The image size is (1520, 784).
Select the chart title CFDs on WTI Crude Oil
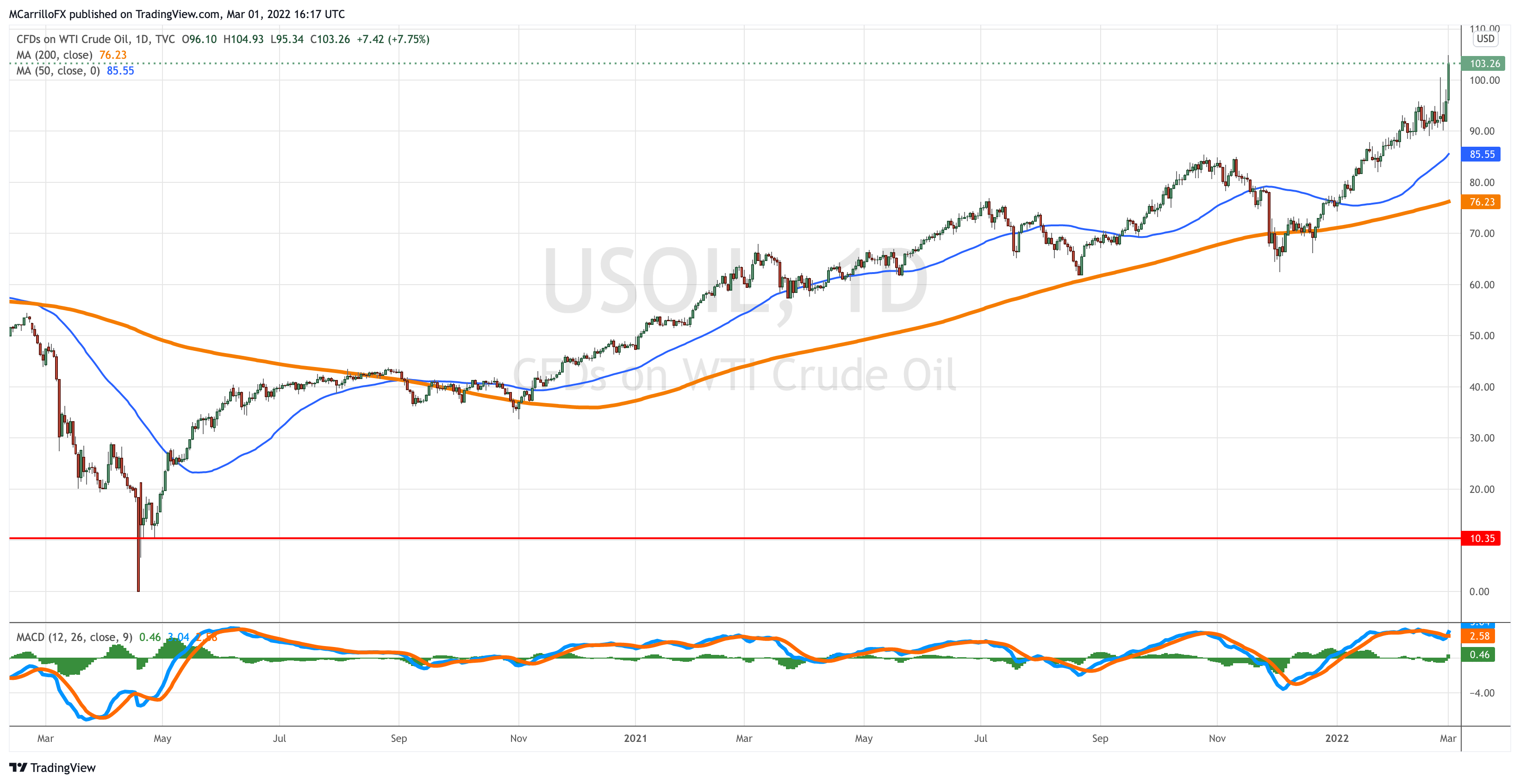click(x=73, y=39)
